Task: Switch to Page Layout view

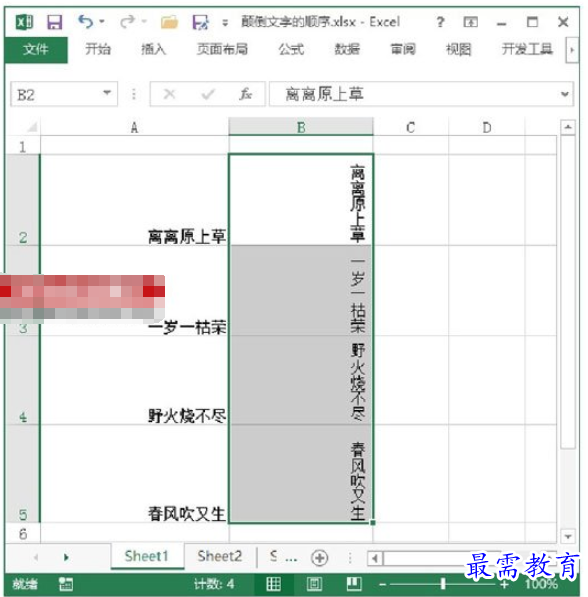Action: pos(314,584)
